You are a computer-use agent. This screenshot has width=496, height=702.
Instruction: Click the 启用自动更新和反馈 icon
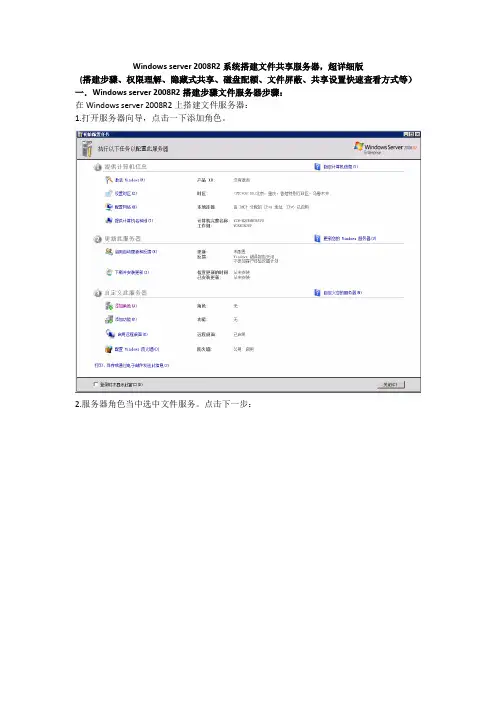pyautogui.click(x=109, y=252)
